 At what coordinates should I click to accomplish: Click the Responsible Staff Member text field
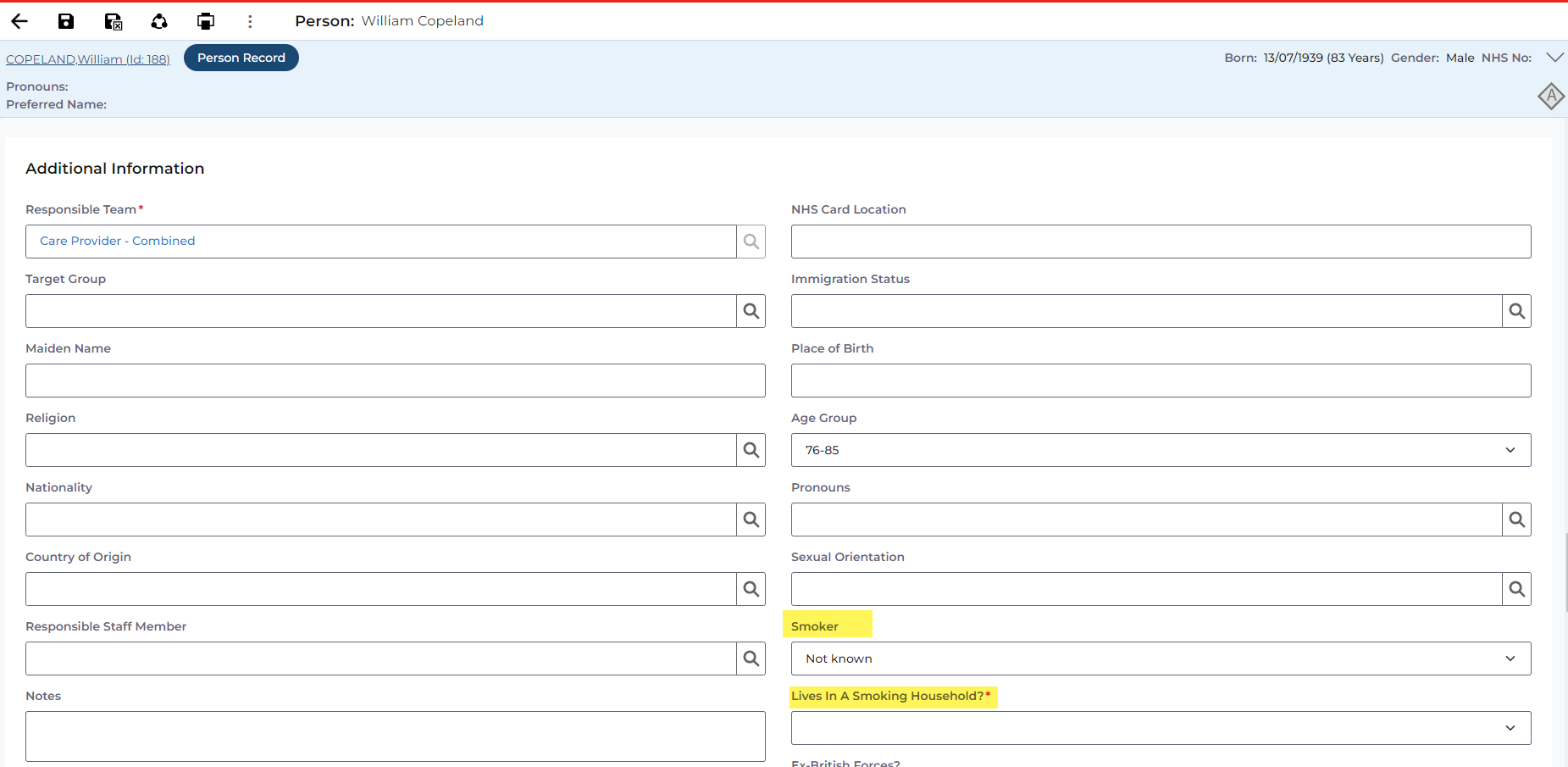pyautogui.click(x=381, y=659)
